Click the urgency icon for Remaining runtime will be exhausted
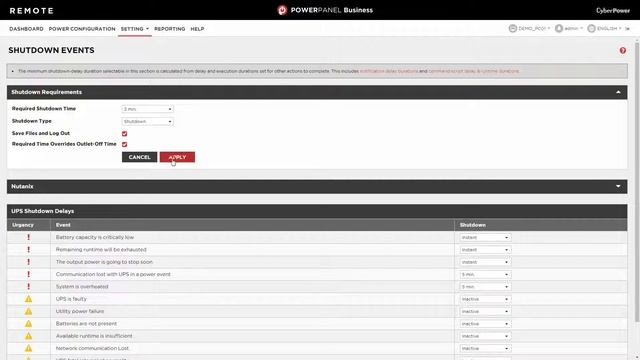 tap(29, 249)
